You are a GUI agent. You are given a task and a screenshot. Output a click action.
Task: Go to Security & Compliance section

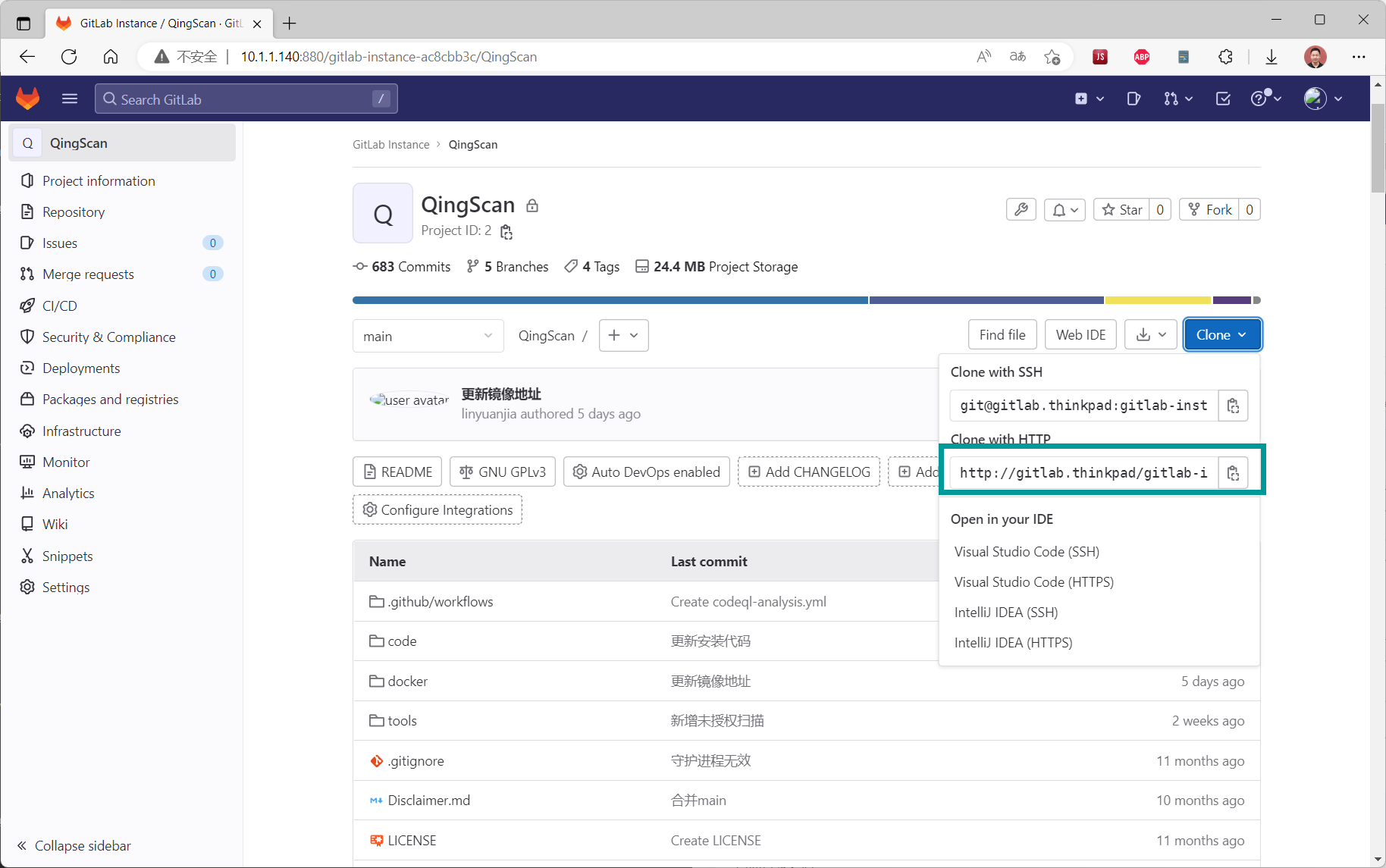(109, 337)
